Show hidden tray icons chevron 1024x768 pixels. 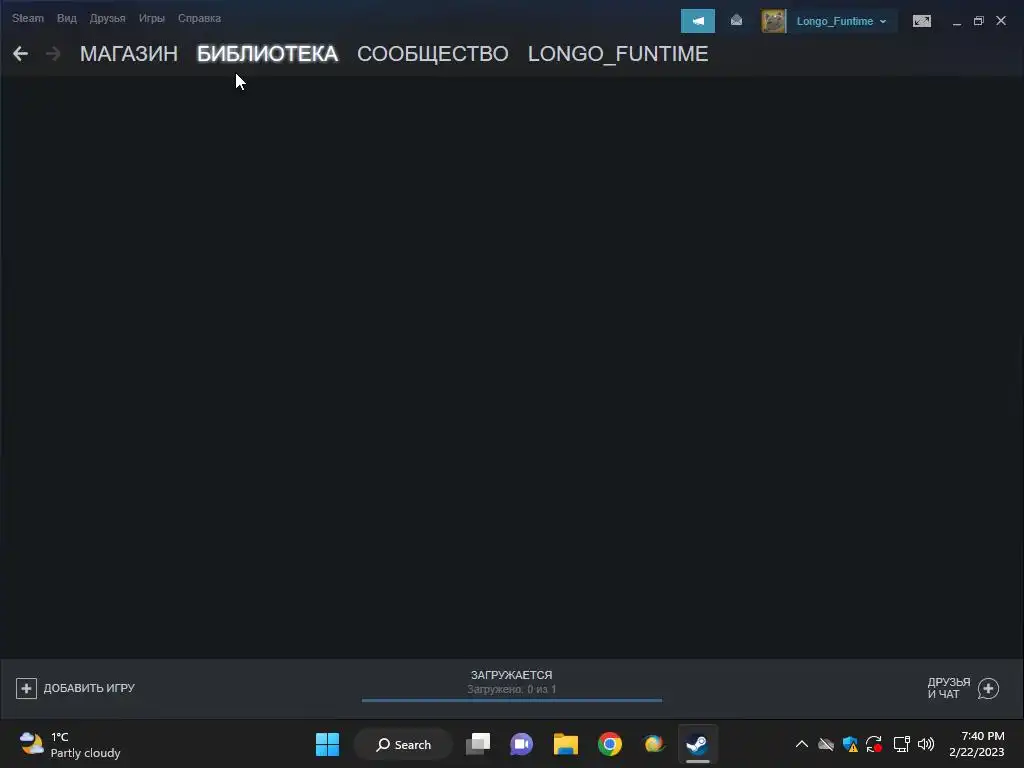coord(801,744)
